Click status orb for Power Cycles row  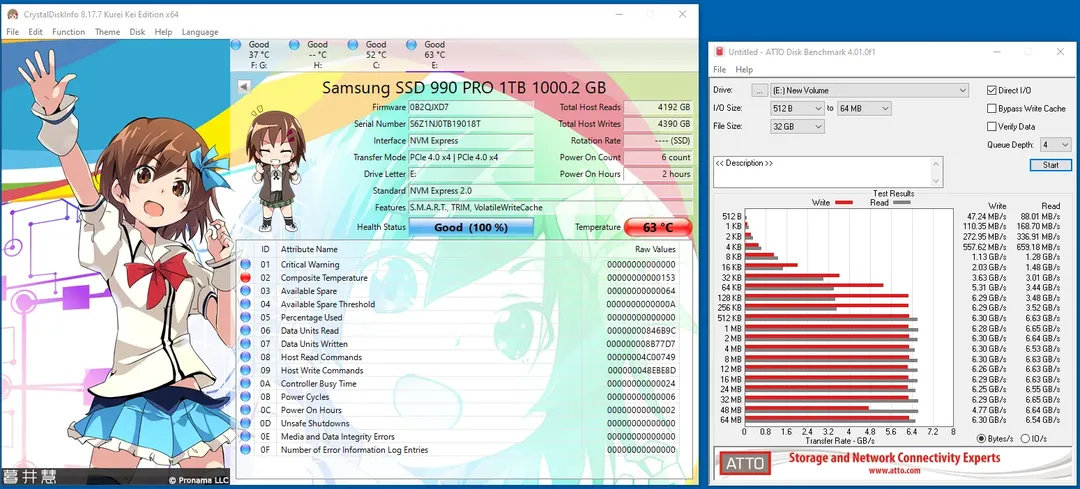coord(246,397)
